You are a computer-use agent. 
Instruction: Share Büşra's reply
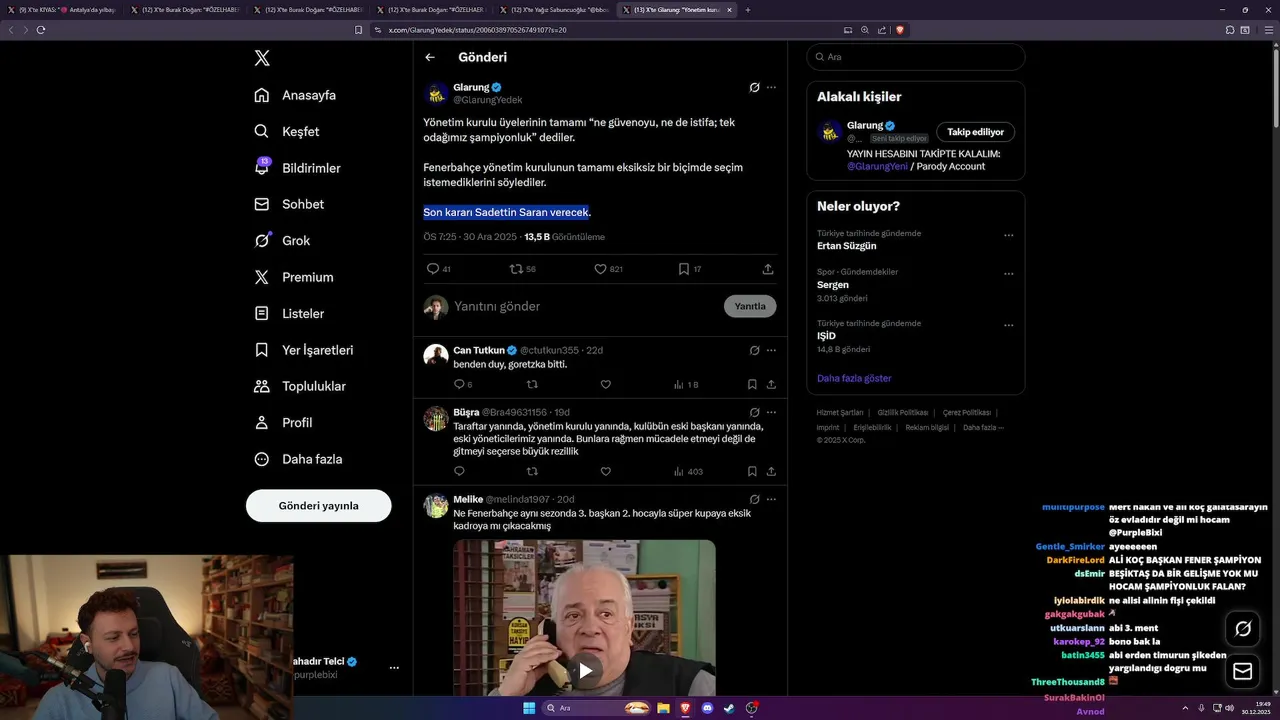coord(771,471)
